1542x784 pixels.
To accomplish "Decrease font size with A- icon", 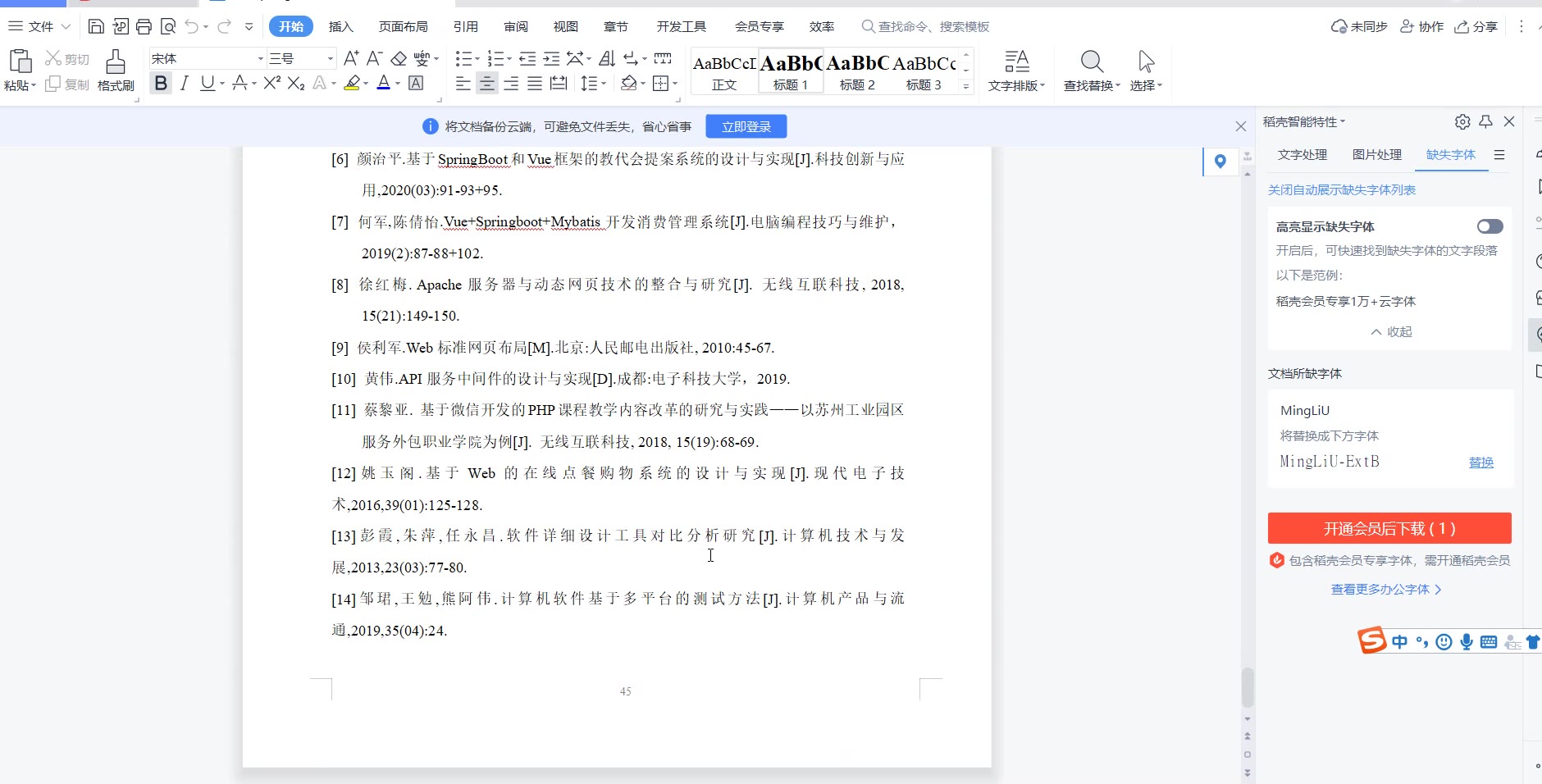I will click(374, 58).
